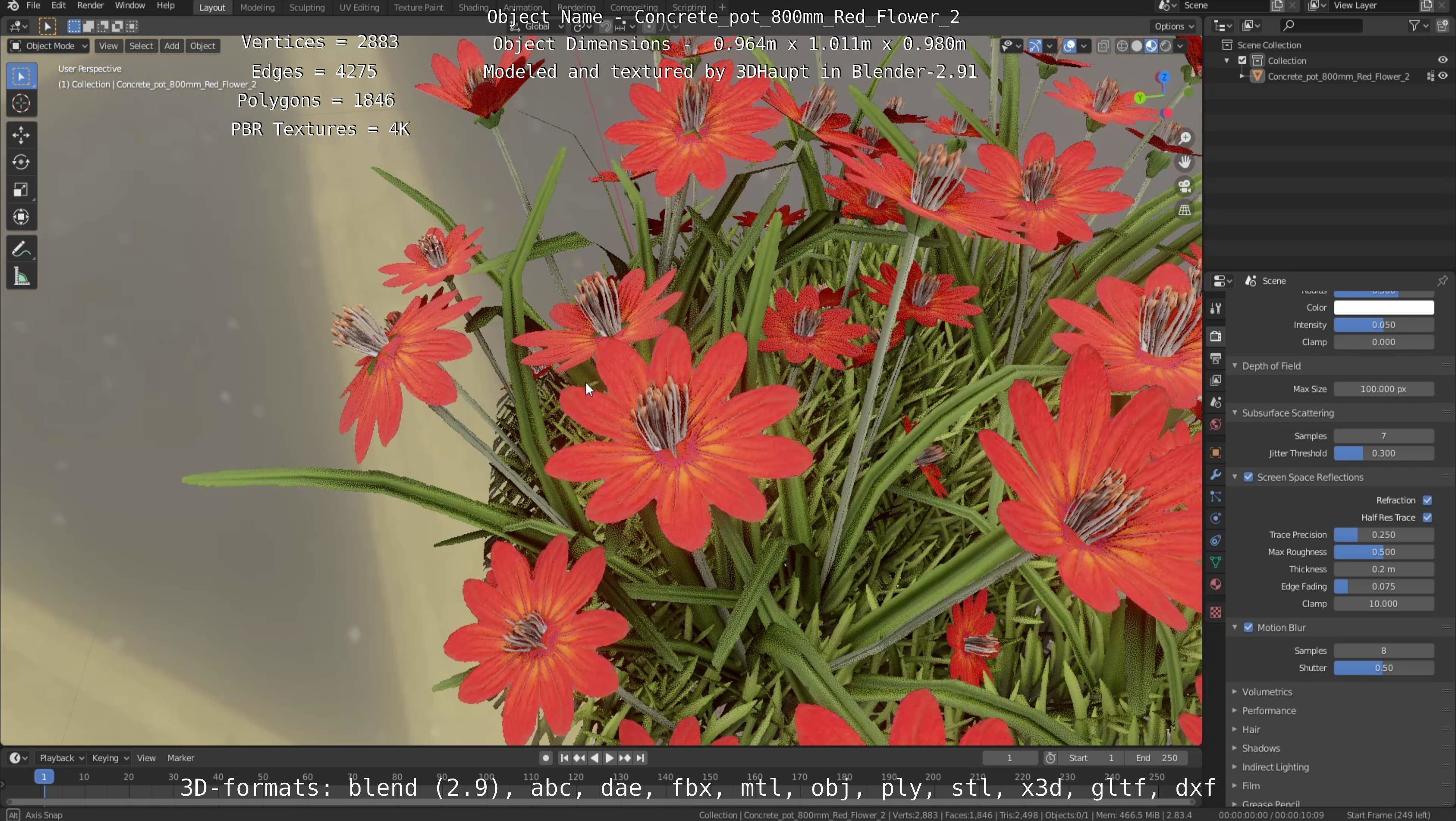Click the white bloom Color swatch

[1384, 308]
